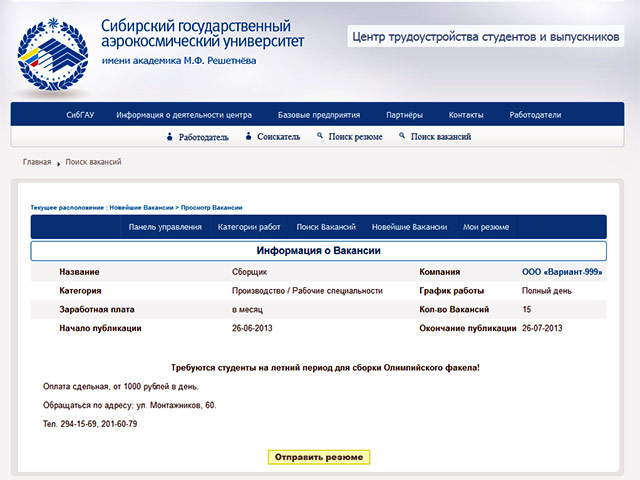Open the Контакты page
Screen dimensions: 640x480
point(466,115)
